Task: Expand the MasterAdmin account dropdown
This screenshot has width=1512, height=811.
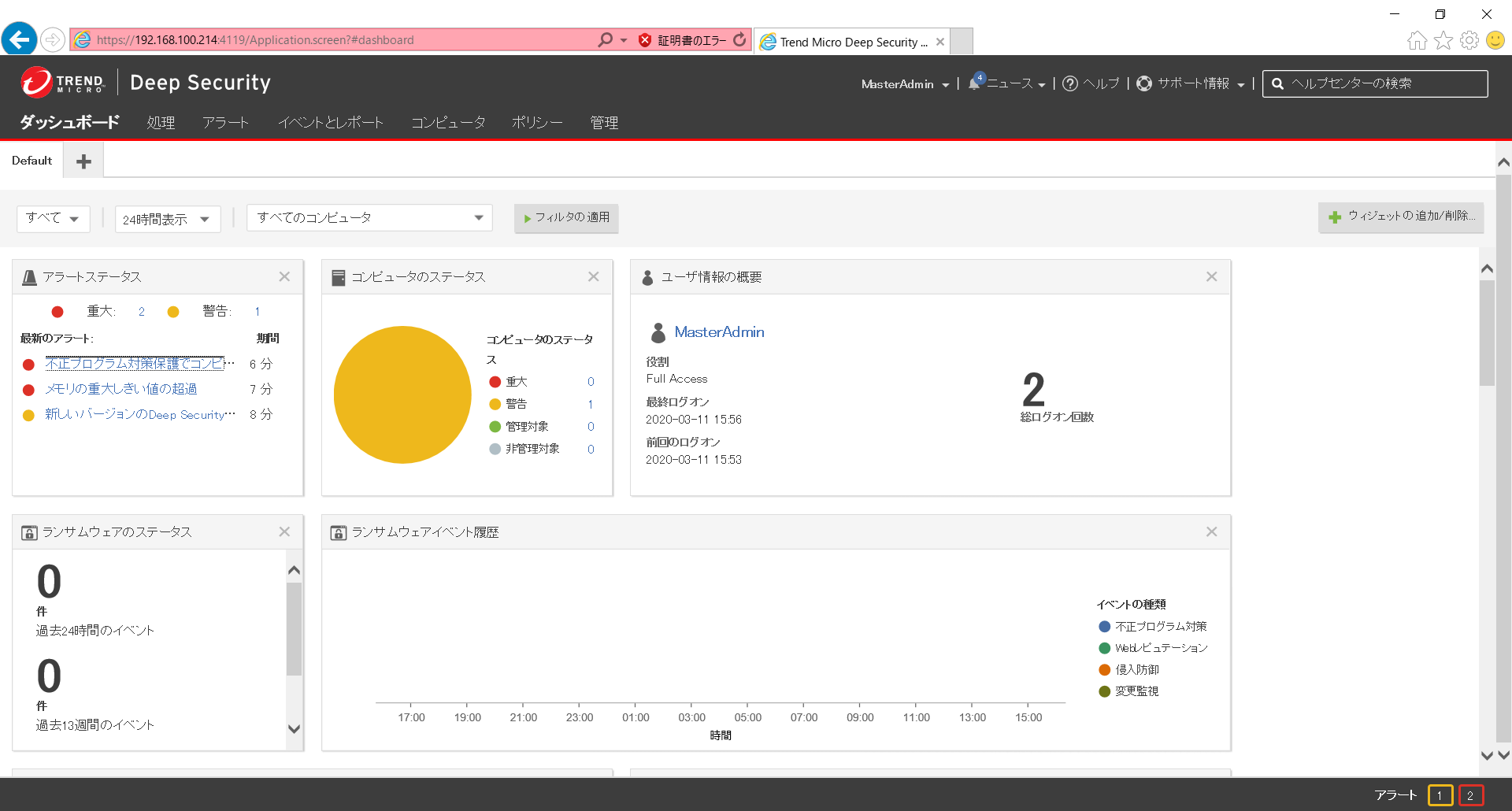Action: coord(906,83)
